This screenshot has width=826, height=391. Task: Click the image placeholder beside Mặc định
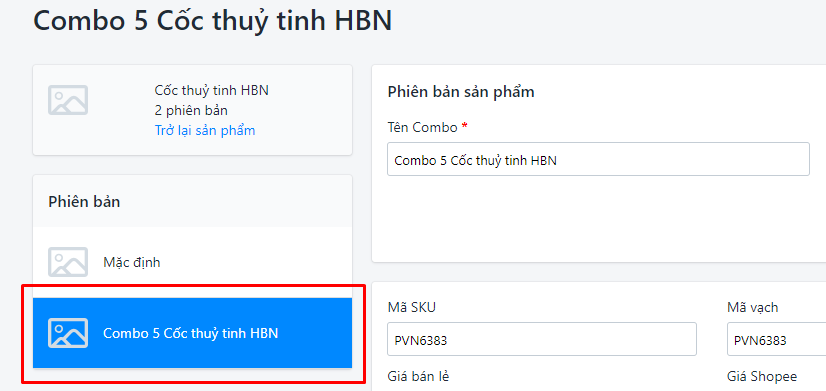[x=68, y=262]
